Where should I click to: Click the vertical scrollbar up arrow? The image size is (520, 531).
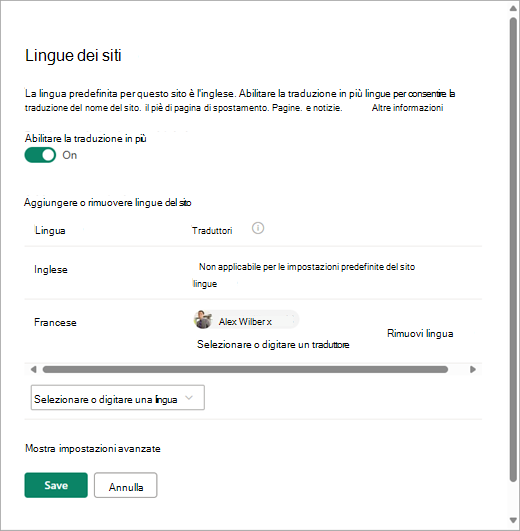(x=513, y=8)
